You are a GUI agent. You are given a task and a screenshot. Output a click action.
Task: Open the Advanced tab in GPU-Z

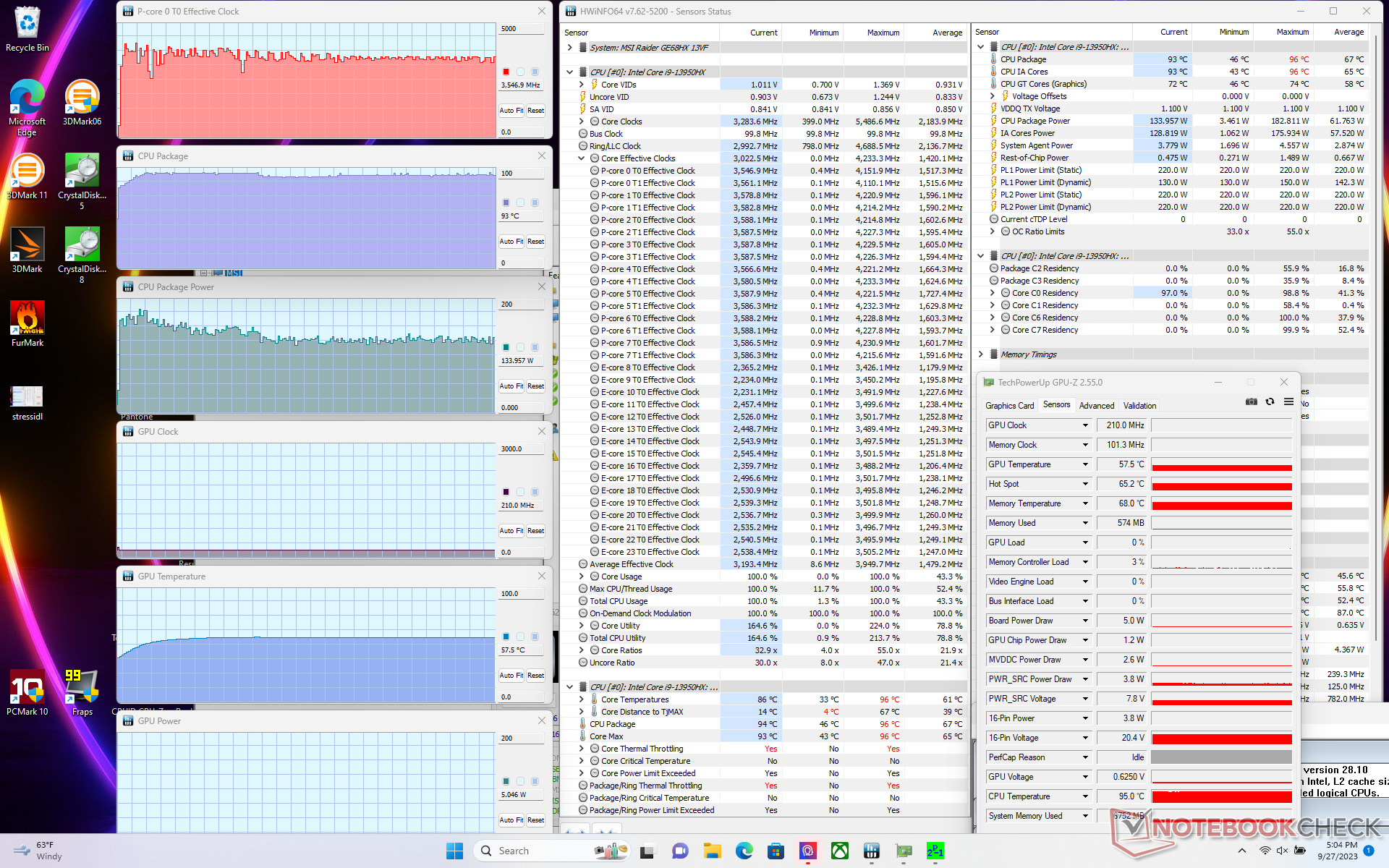[1097, 406]
